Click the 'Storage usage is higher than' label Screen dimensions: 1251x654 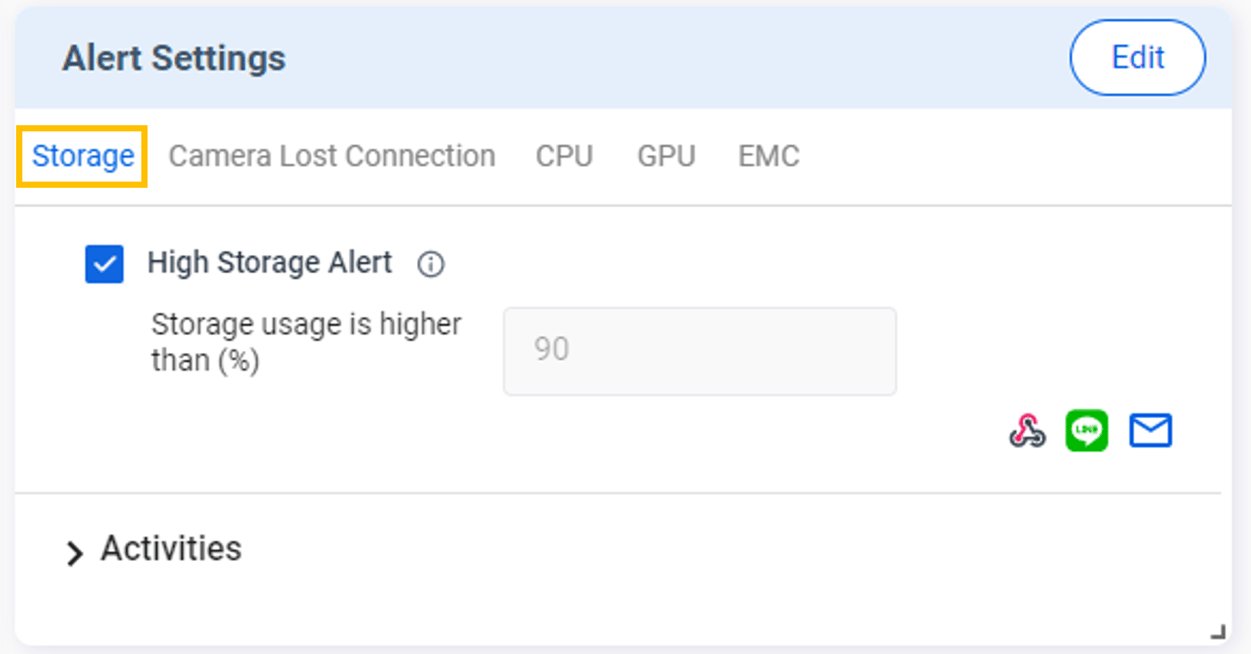click(x=306, y=341)
